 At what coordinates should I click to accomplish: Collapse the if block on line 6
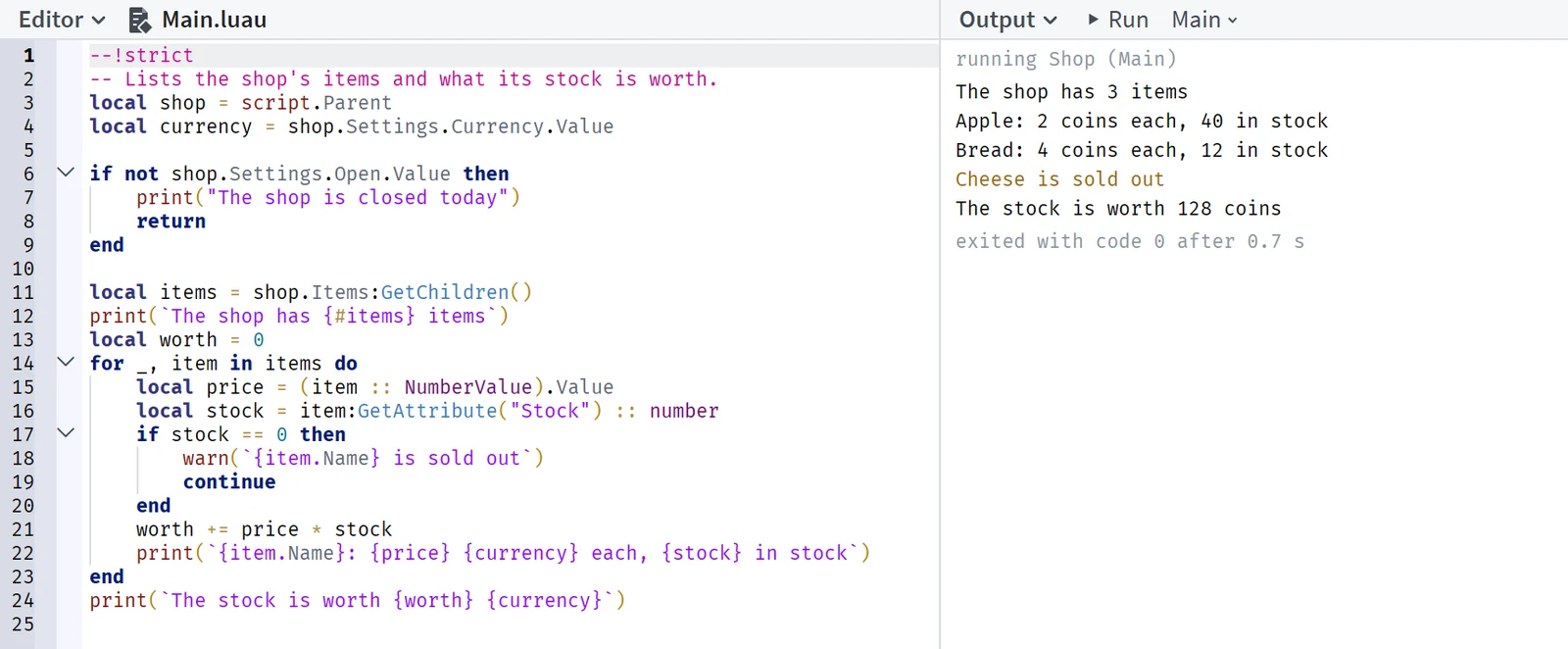(x=66, y=173)
